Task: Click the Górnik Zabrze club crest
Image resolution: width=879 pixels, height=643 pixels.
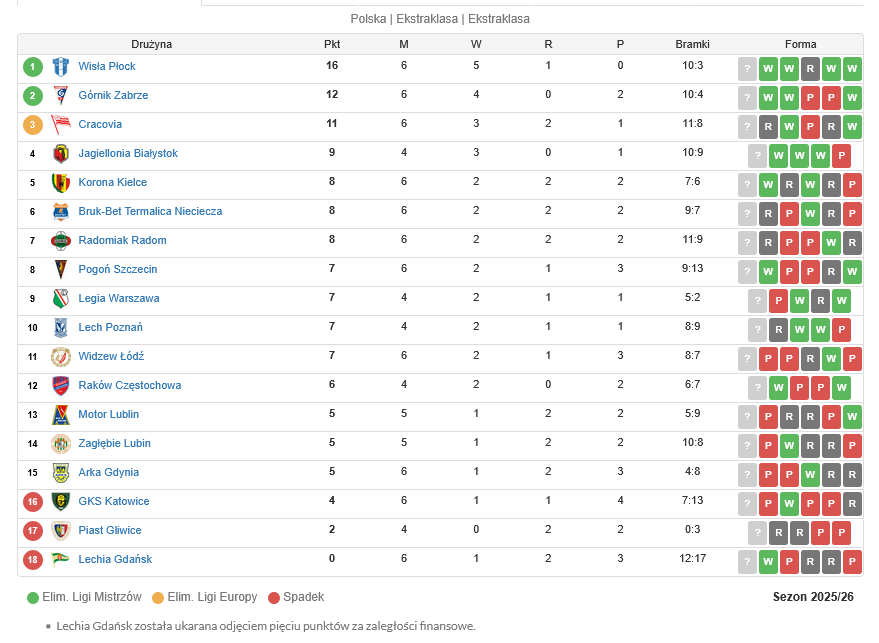Action: [x=61, y=96]
